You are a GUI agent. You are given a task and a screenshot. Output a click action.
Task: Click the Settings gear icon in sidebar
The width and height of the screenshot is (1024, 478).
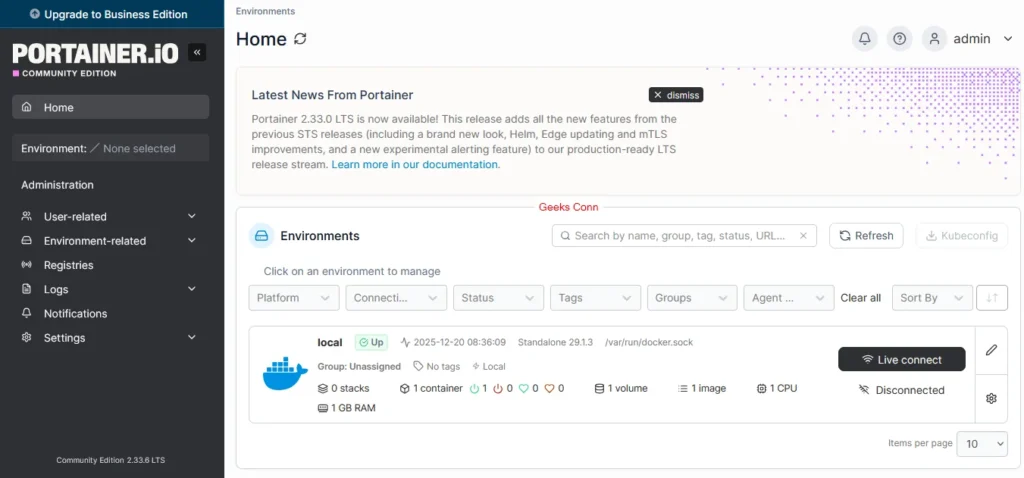click(27, 338)
